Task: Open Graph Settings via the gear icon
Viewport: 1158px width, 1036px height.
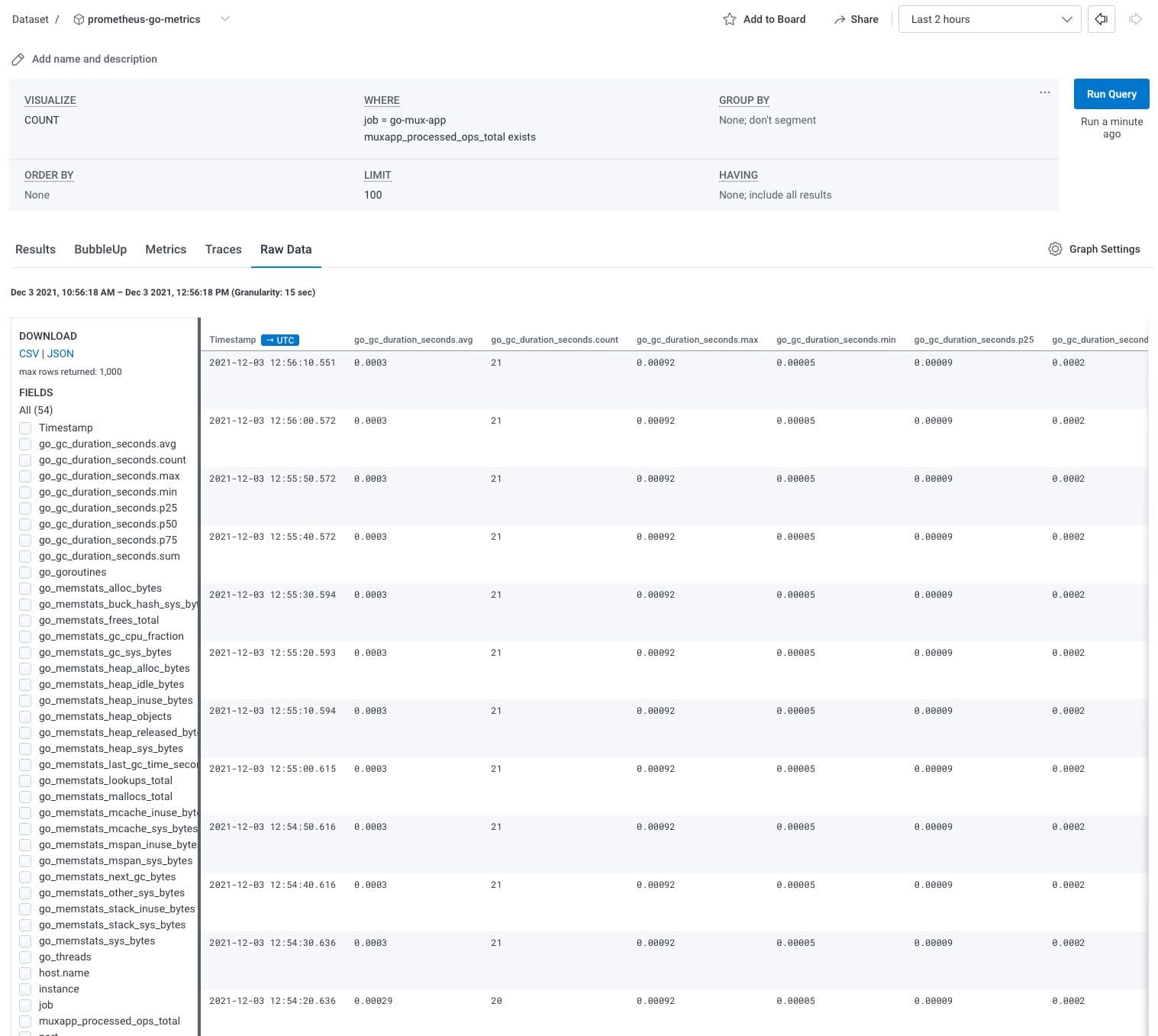Action: (1055, 249)
